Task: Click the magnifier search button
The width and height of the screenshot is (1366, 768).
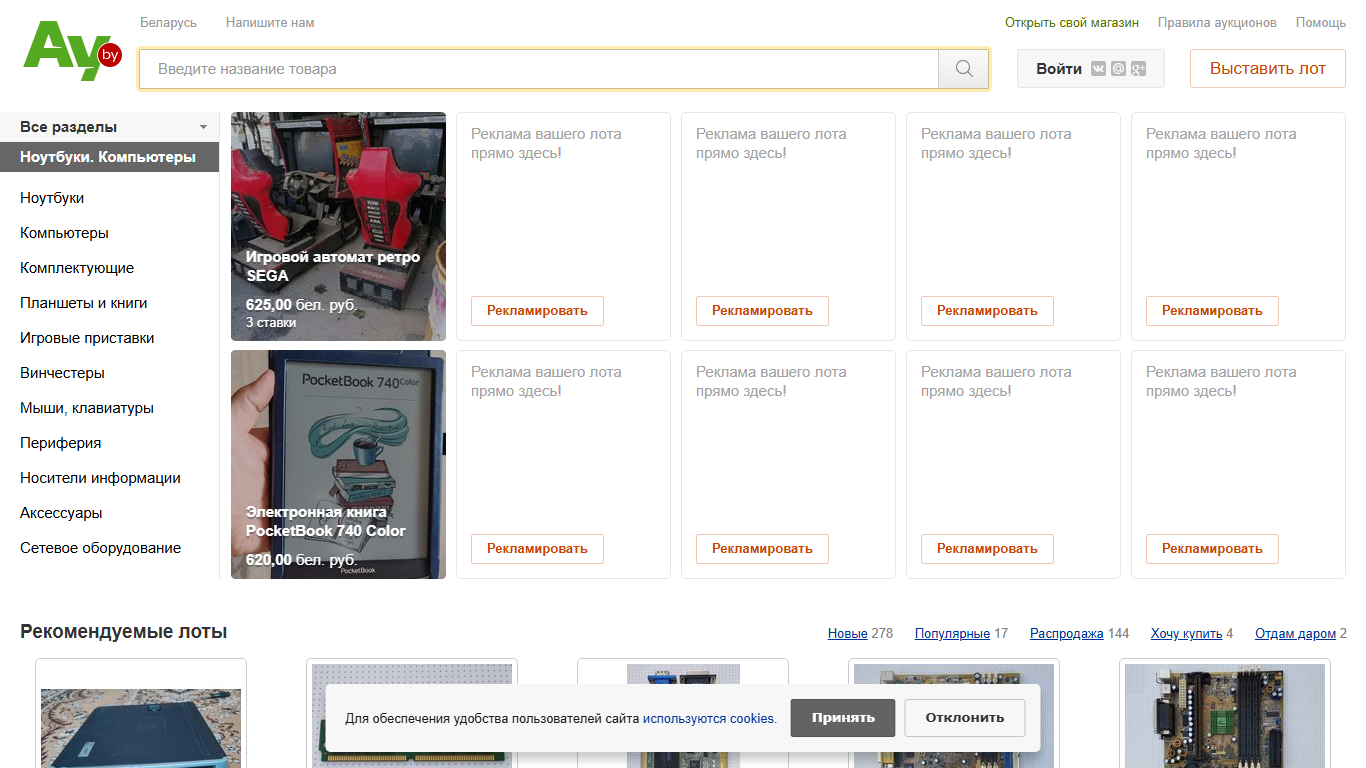Action: pos(964,69)
